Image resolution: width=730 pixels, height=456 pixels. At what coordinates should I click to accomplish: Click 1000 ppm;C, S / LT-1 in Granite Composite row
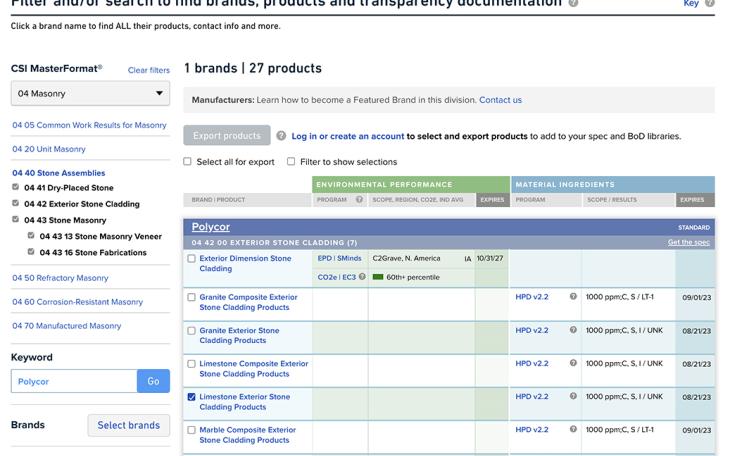pos(620,297)
